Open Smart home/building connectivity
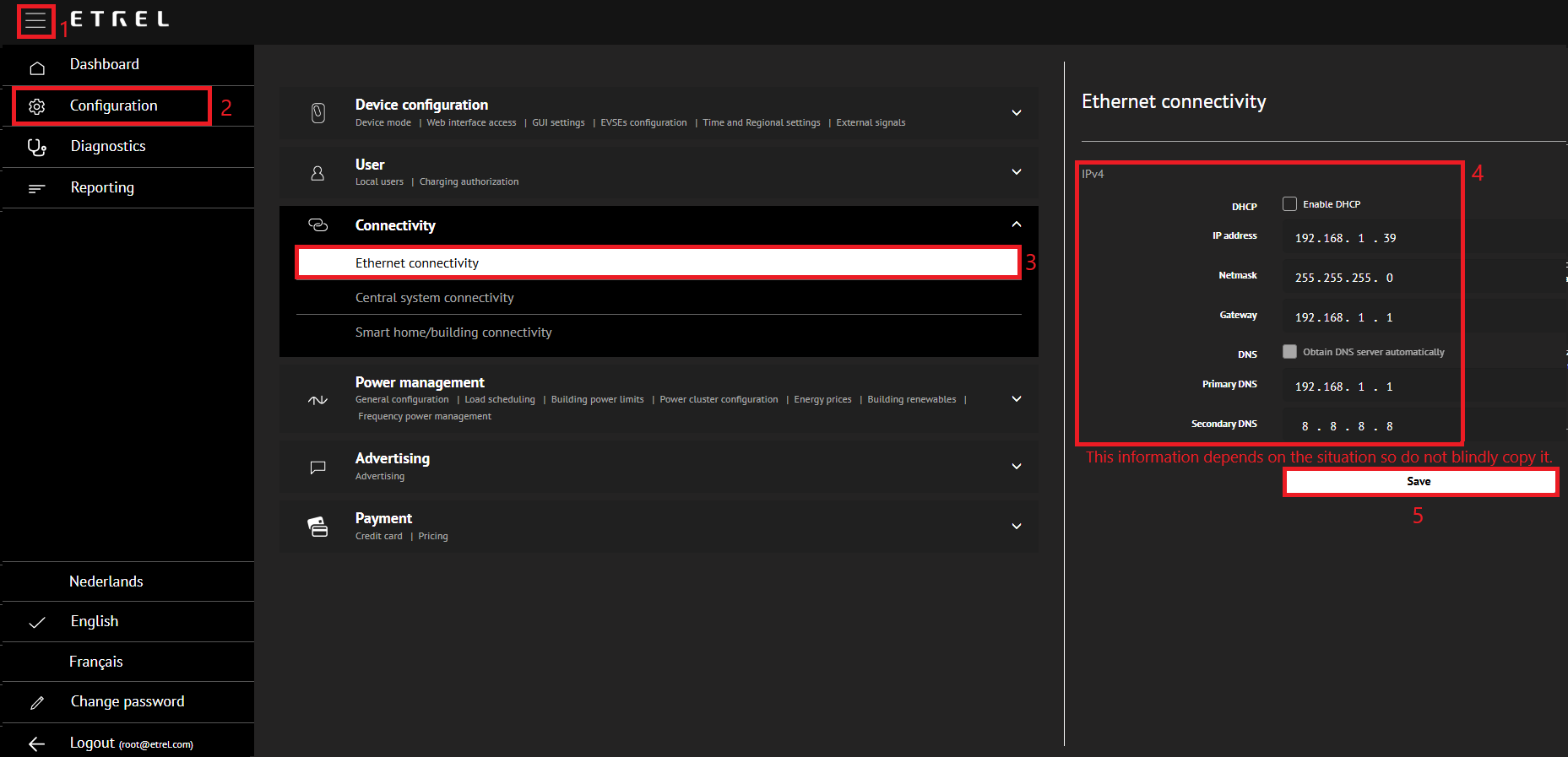Viewport: 1568px width, 757px height. (x=453, y=333)
